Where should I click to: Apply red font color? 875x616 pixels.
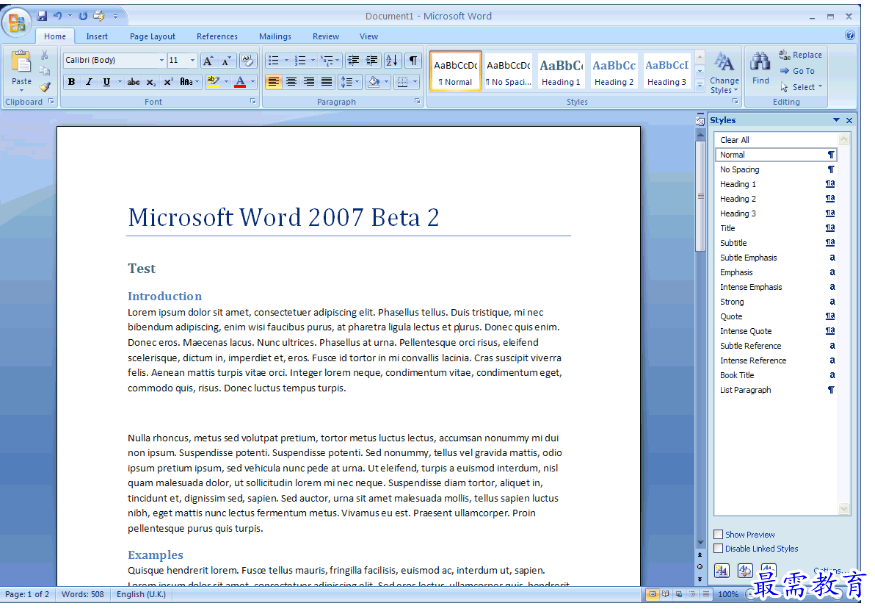pyautogui.click(x=240, y=82)
